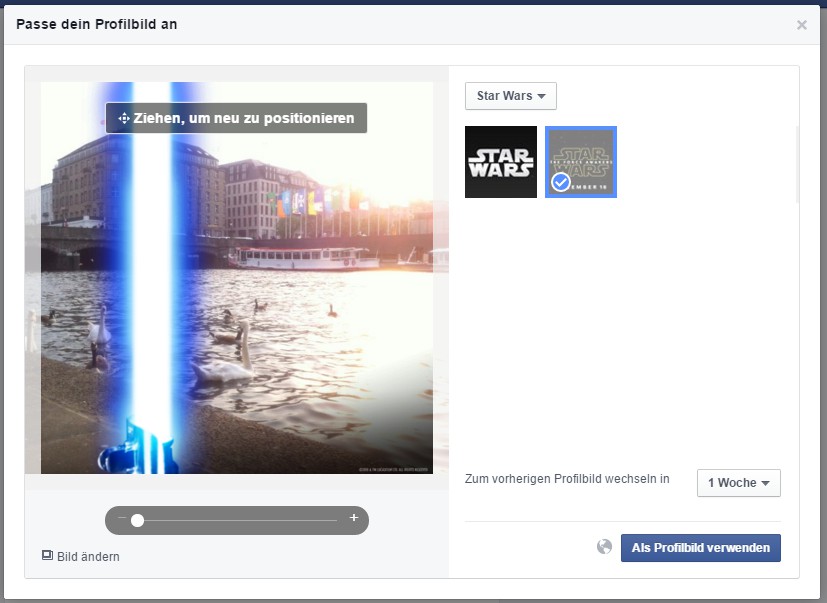This screenshot has height=603, width=827.
Task: Click the arrow in the 1 Woche selector
Action: coord(765,483)
